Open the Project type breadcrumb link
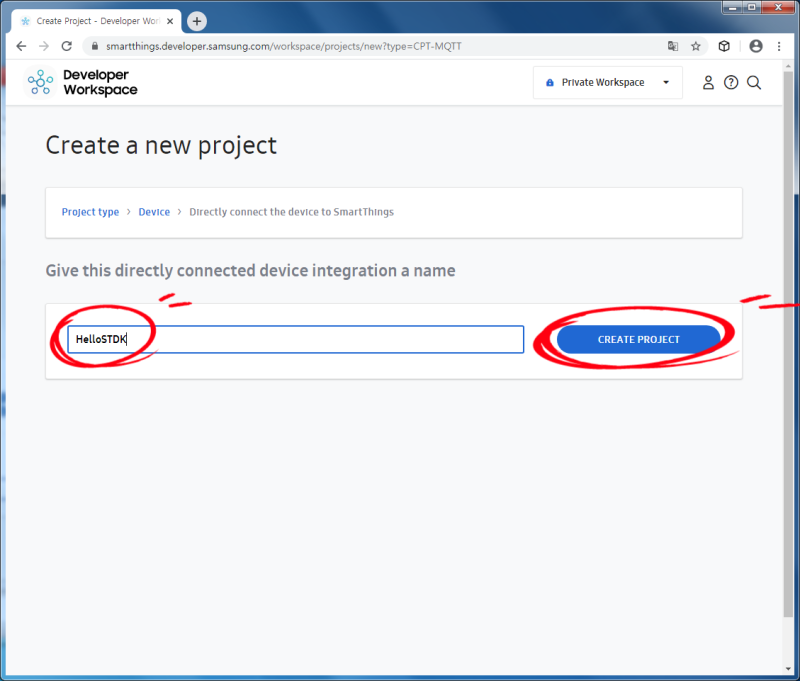Viewport: 800px width, 681px height. [x=90, y=212]
